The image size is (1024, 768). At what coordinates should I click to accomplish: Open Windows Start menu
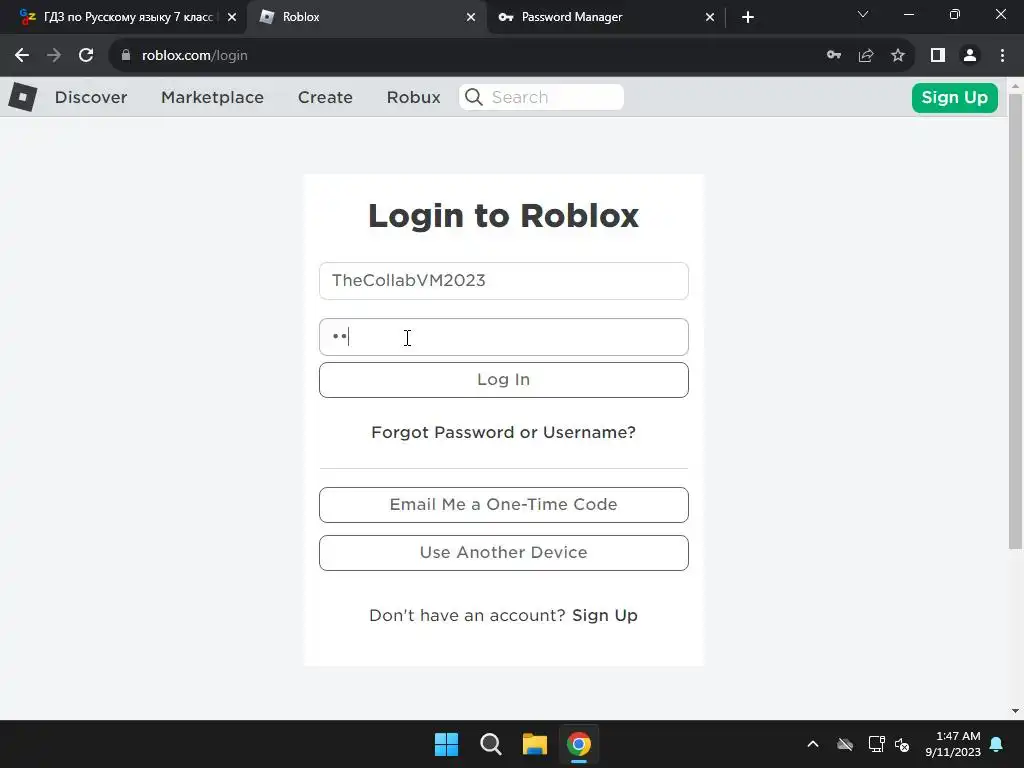[447, 744]
